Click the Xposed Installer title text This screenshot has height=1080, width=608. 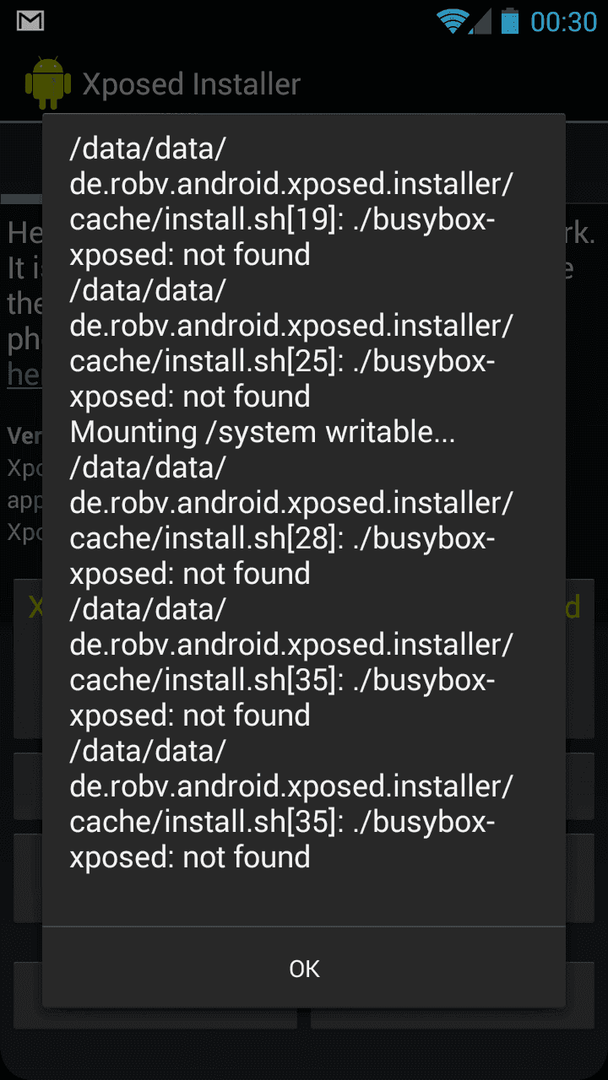pyautogui.click(x=191, y=84)
